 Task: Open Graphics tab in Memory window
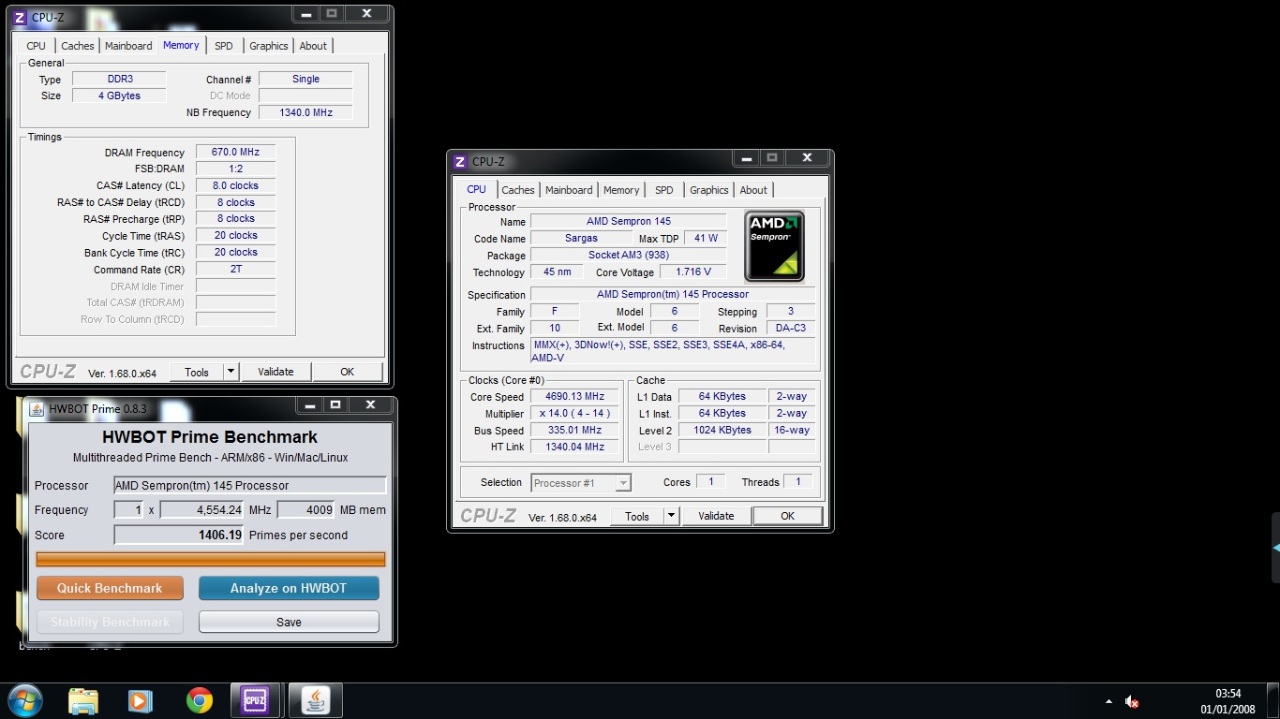(x=268, y=46)
